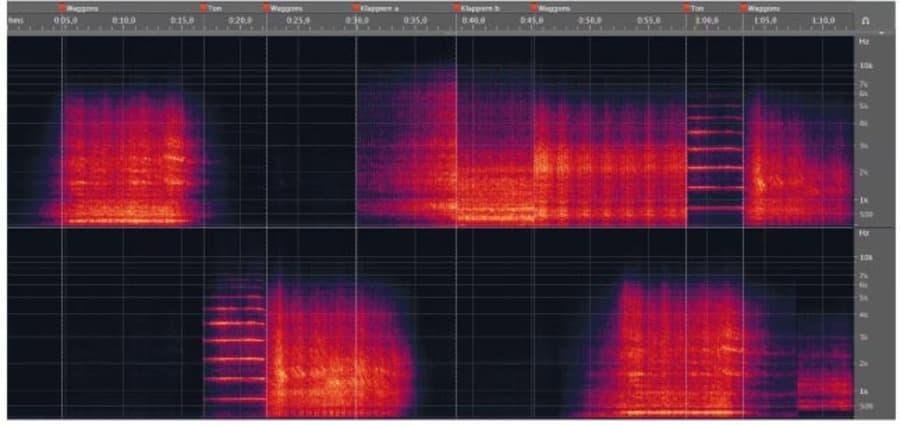Image resolution: width=900 pixels, height=426 pixels.
Task: Select the Klappern b marker flag
Action: 457,8
